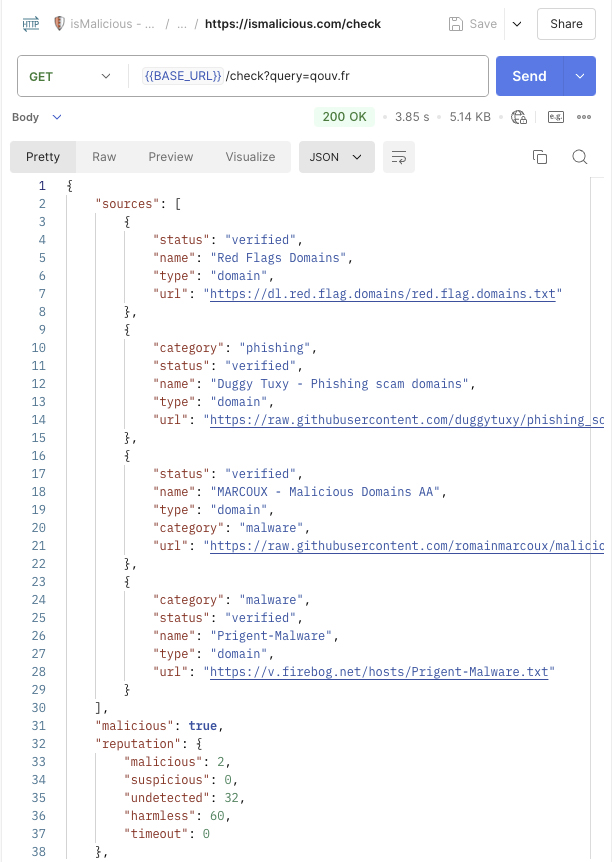This screenshot has width=612, height=862.
Task: Open the Visualize tab
Action: click(x=249, y=157)
